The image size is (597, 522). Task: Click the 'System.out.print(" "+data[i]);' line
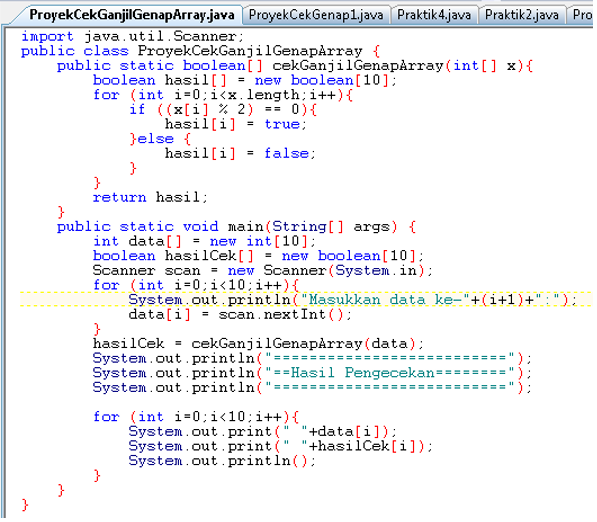pos(263,431)
